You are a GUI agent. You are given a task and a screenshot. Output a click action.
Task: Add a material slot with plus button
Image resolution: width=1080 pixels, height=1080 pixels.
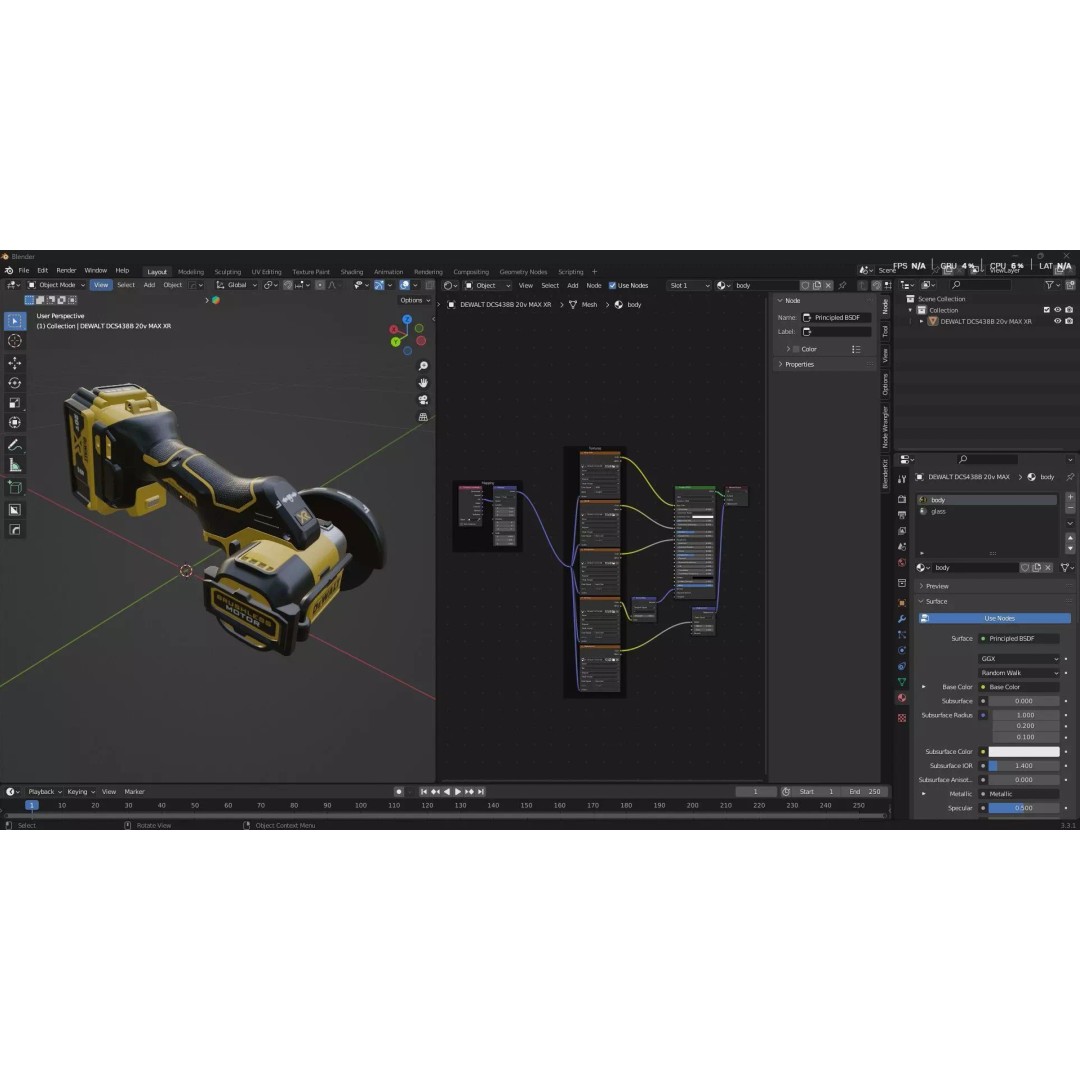coord(1070,497)
